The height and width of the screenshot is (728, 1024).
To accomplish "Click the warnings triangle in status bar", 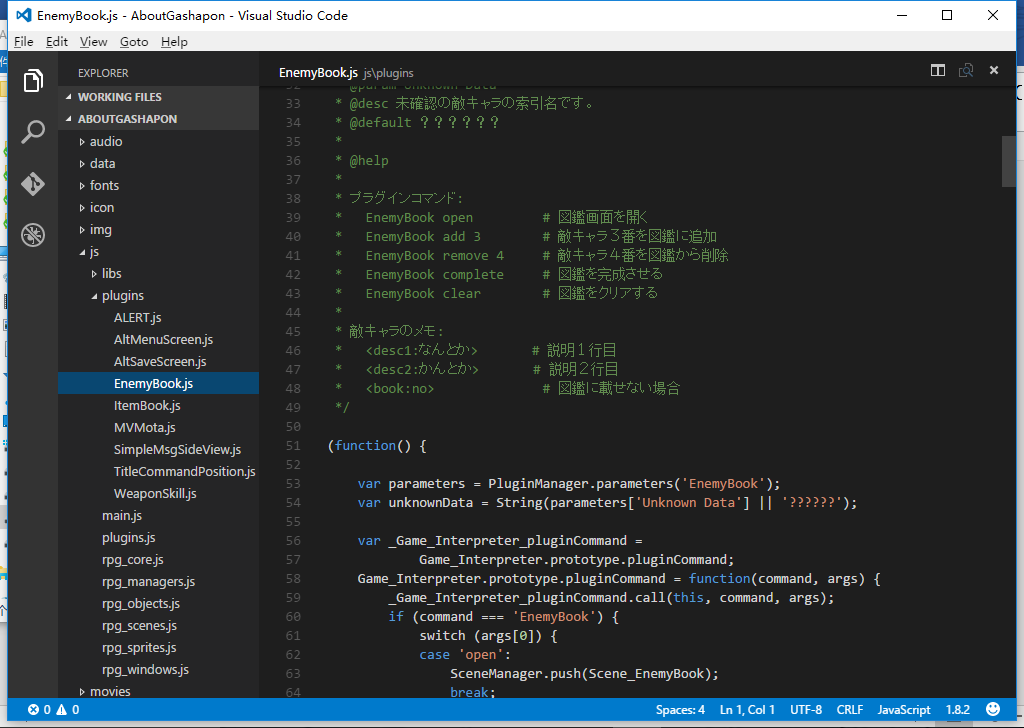I will (62, 710).
